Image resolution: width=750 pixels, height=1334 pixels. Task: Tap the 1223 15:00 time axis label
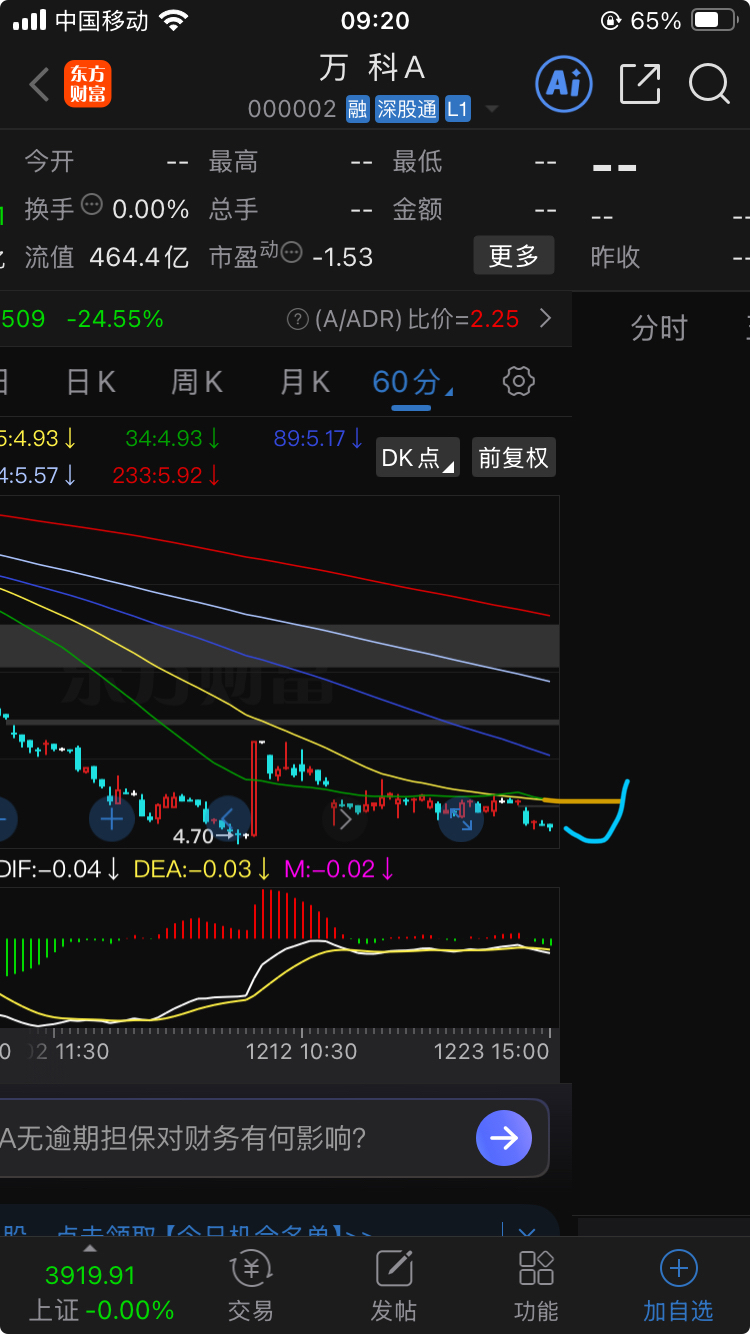[491, 1052]
